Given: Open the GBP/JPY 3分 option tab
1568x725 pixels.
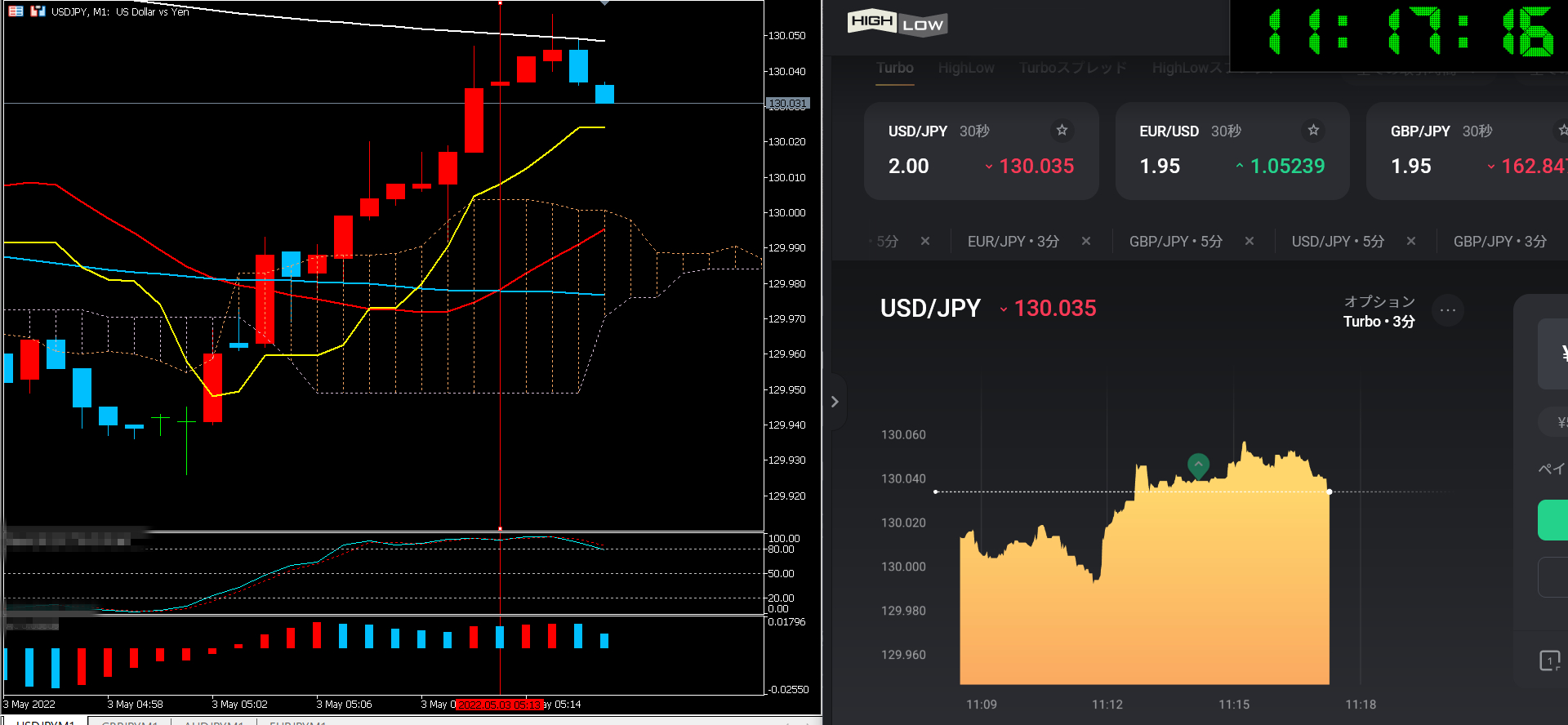Looking at the screenshot, I should pyautogui.click(x=1499, y=242).
